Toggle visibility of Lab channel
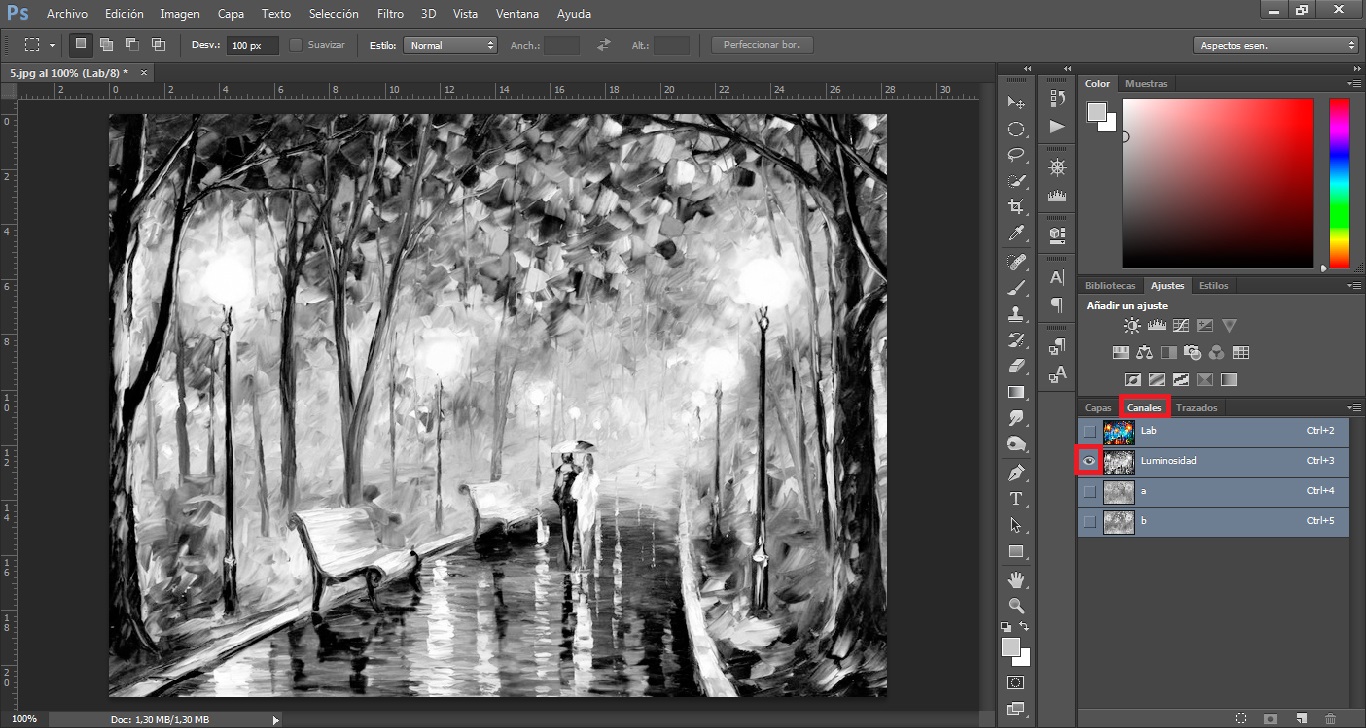Image resolution: width=1366 pixels, height=728 pixels. pyautogui.click(x=1089, y=431)
